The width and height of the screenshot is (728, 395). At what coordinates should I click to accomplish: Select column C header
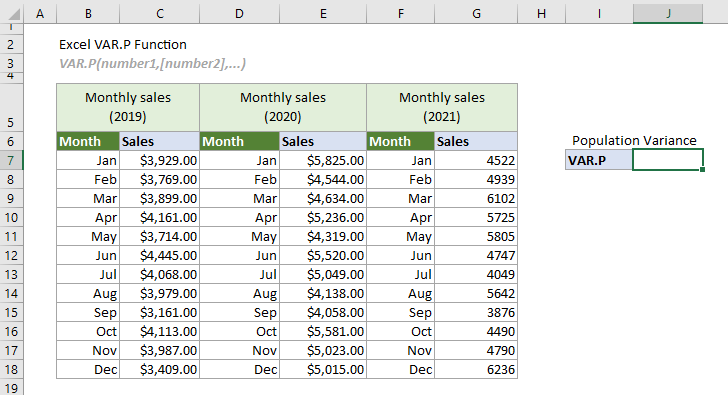[160, 14]
